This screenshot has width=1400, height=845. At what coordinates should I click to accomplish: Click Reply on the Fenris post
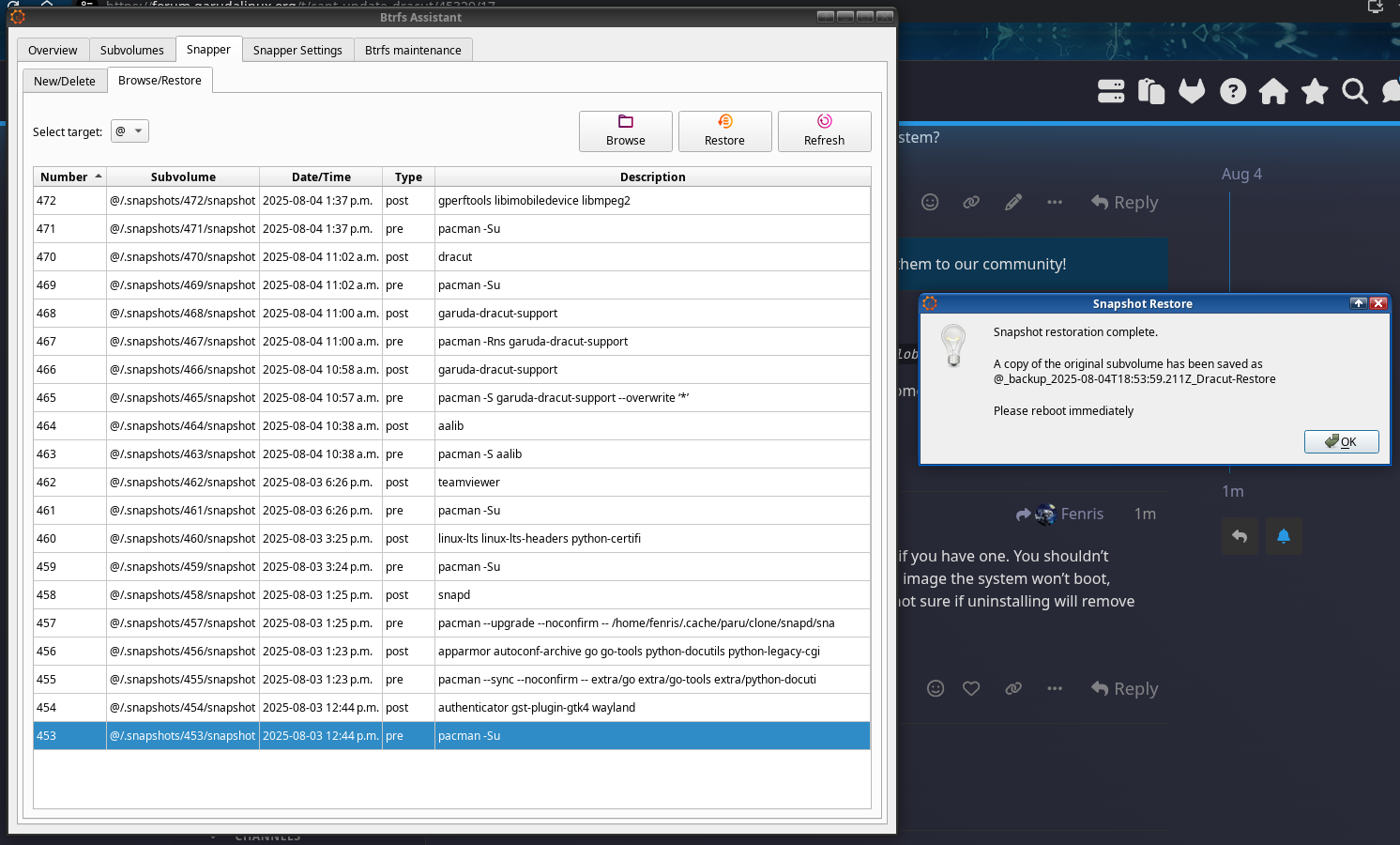[x=1125, y=688]
